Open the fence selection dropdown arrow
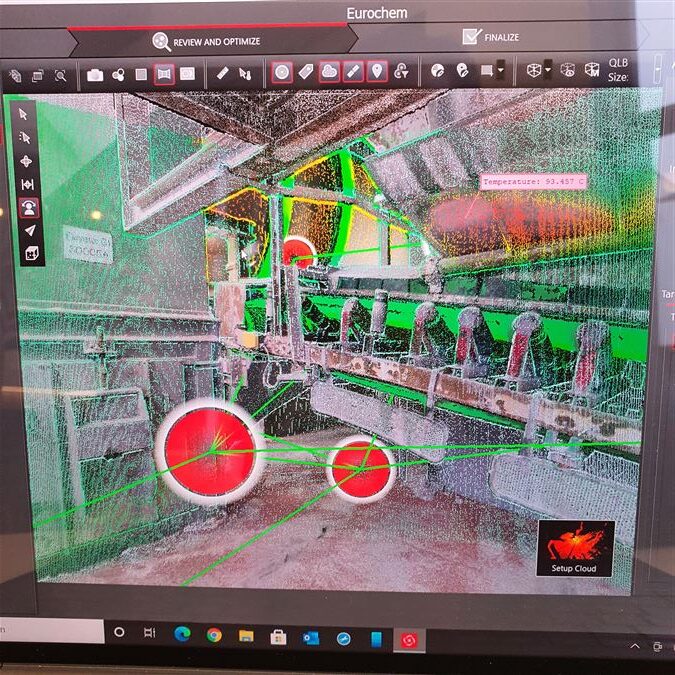Image resolution: width=675 pixels, height=675 pixels. pos(500,70)
